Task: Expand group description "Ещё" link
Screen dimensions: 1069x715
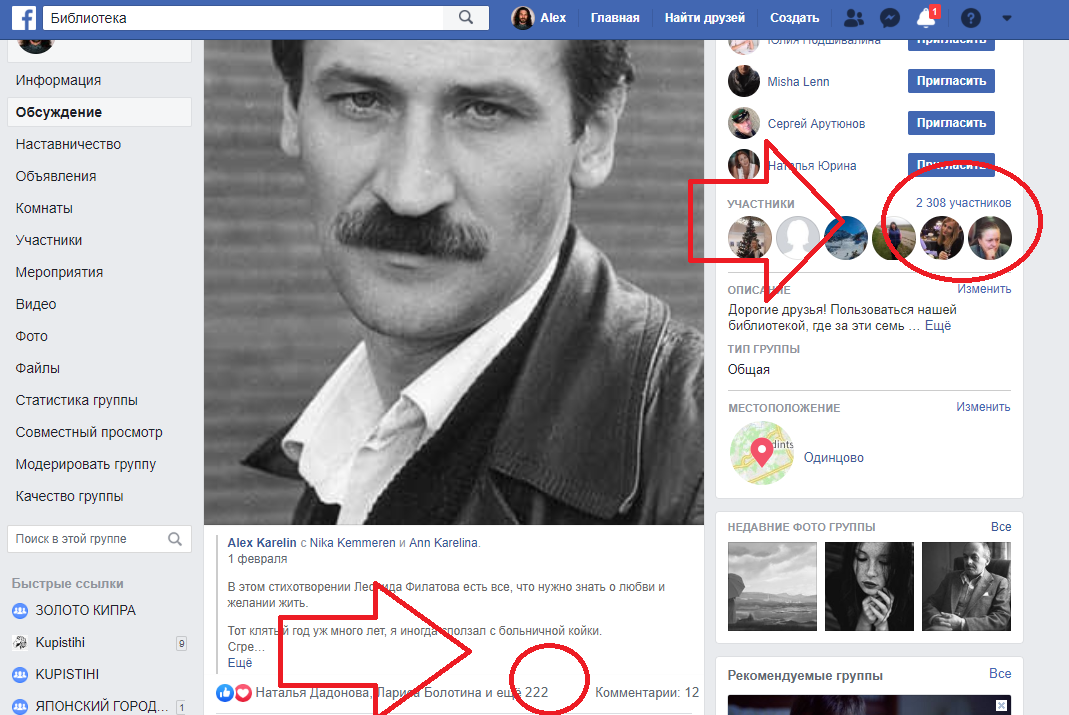Action: pos(938,326)
